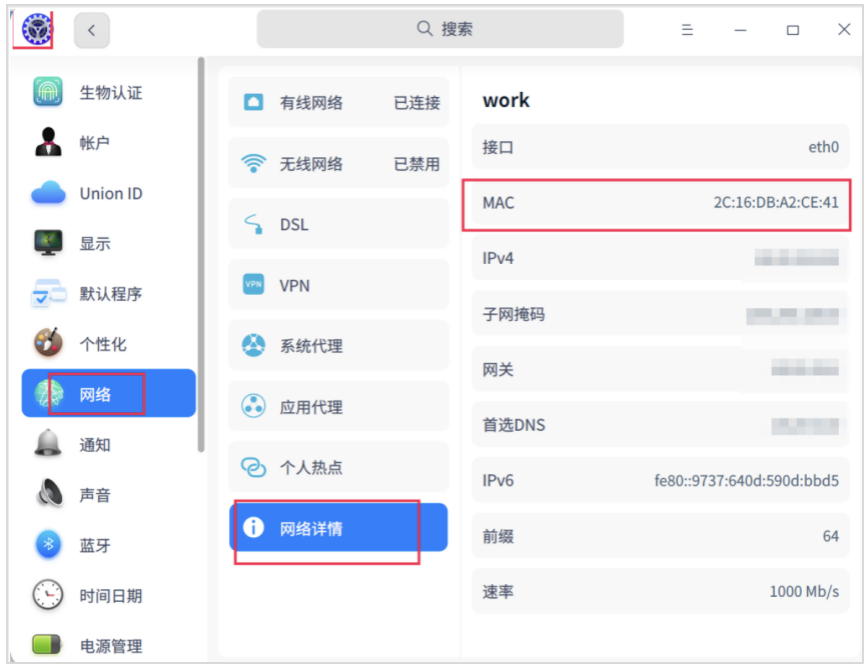Open Sound (声音) speaker settings

pos(48,495)
